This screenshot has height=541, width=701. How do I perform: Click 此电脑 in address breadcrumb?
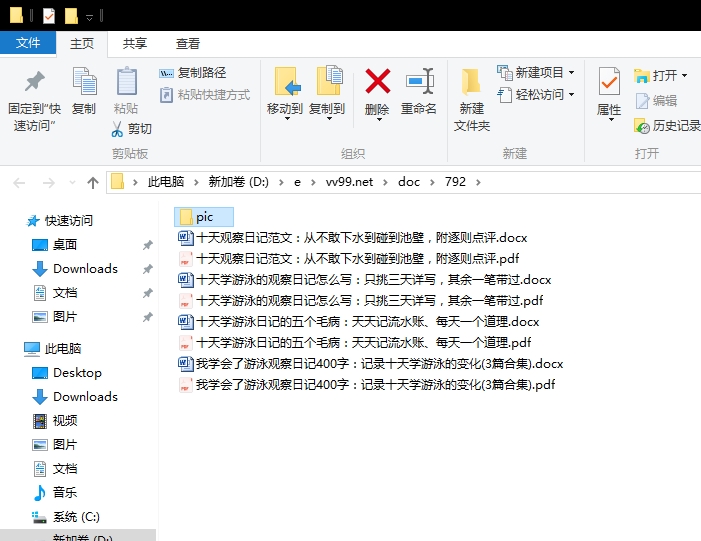click(166, 182)
